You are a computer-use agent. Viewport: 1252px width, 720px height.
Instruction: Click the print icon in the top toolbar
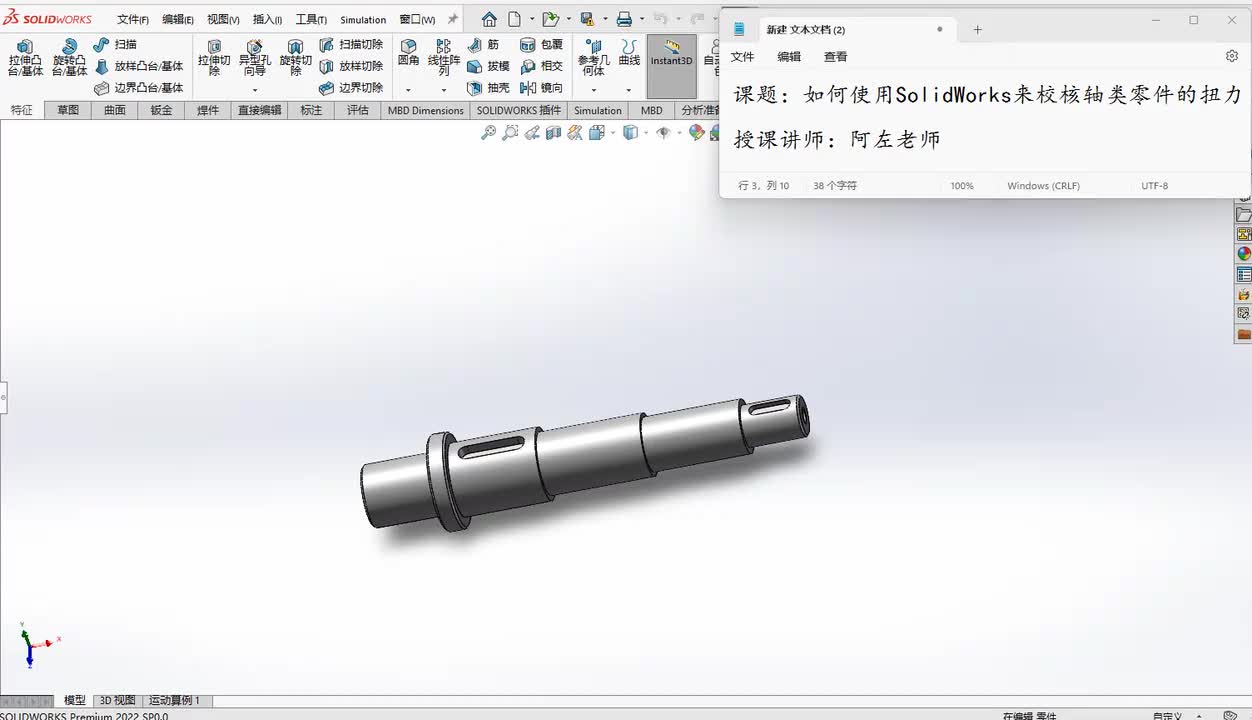(x=624, y=19)
